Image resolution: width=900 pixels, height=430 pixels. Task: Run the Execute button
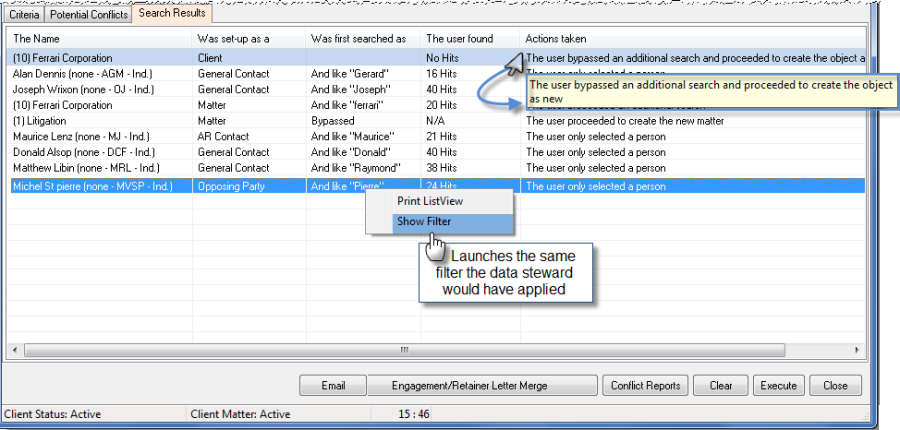[x=778, y=386]
